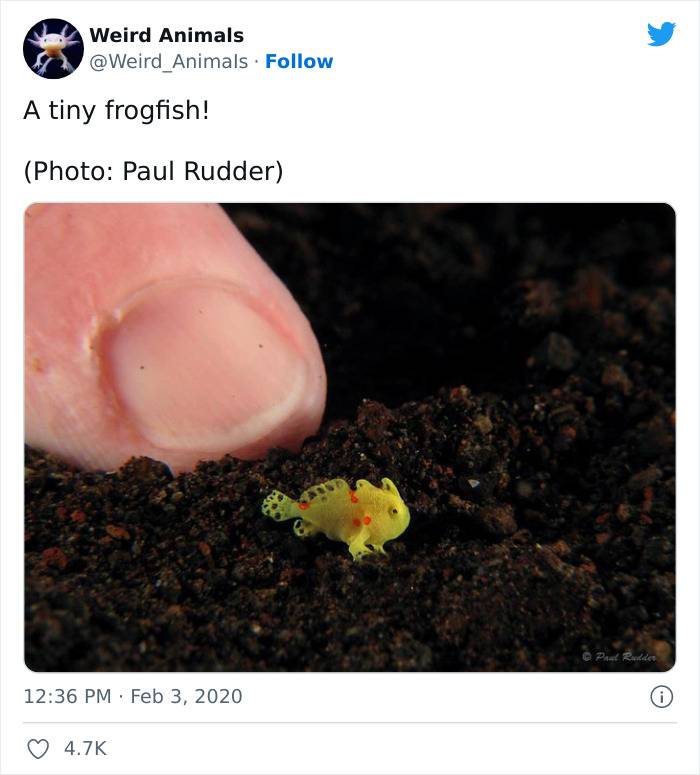This screenshot has width=700, height=775.
Task: Open the Weird Animals display name
Action: click(x=167, y=35)
